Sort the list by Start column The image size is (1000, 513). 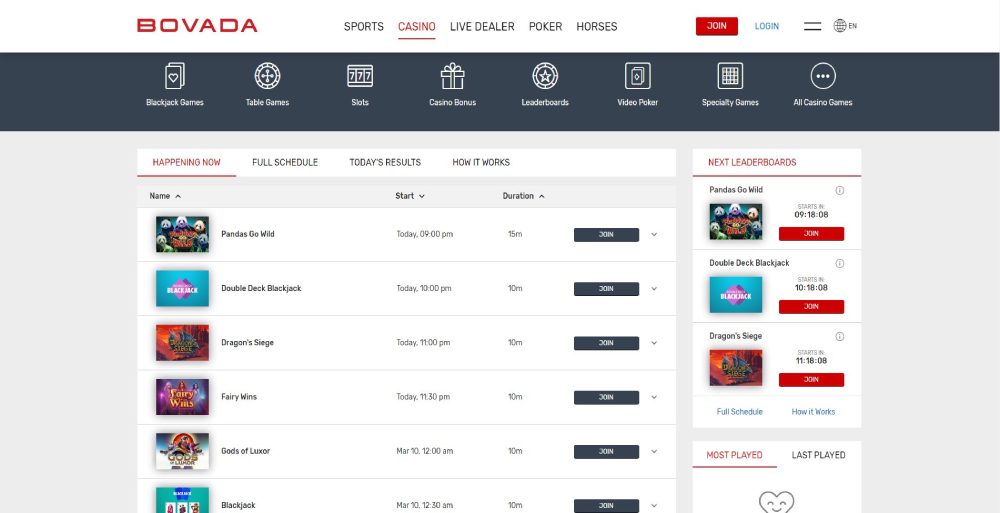pyautogui.click(x=410, y=196)
